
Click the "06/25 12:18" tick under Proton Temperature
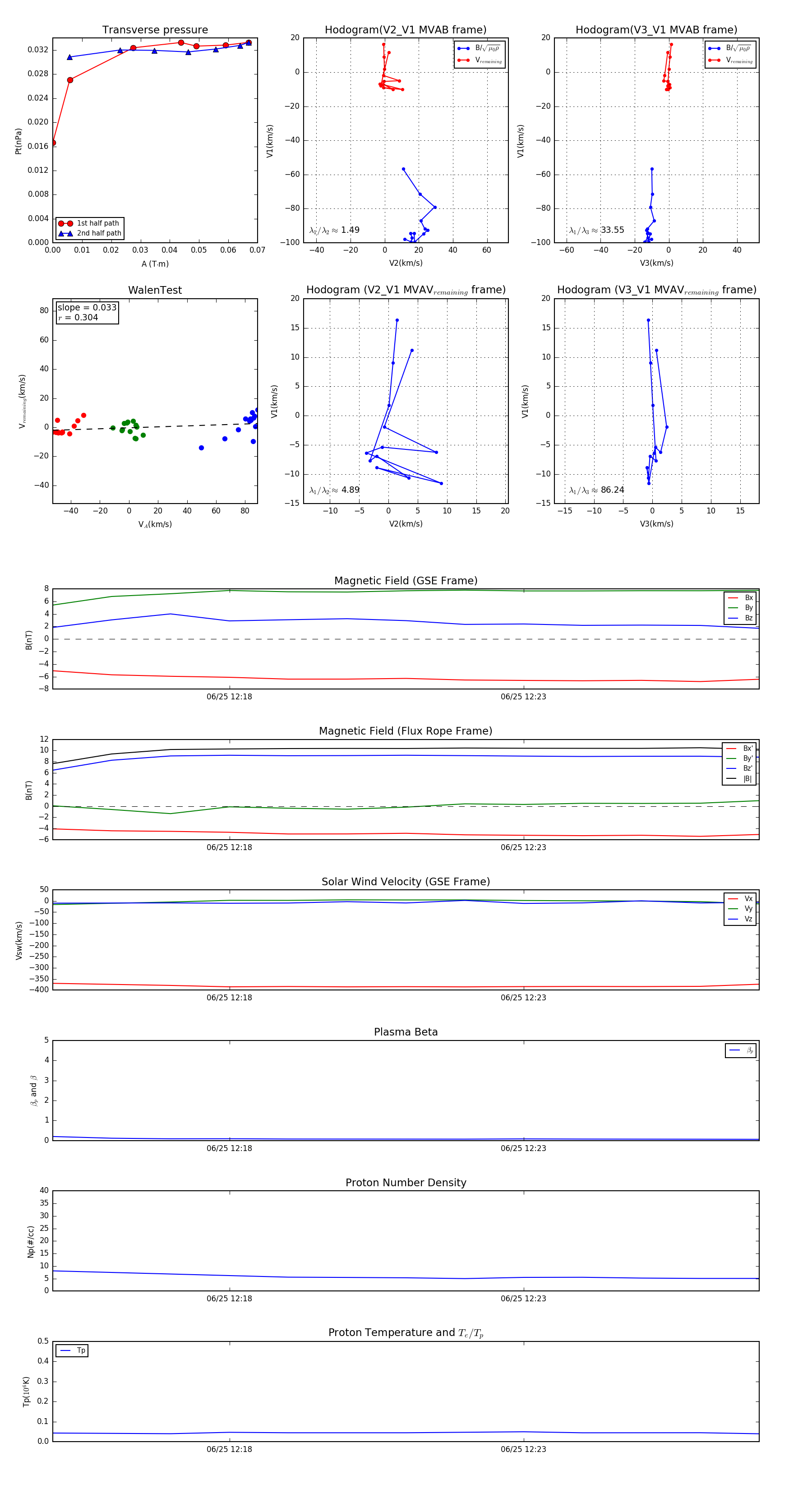230,1449
